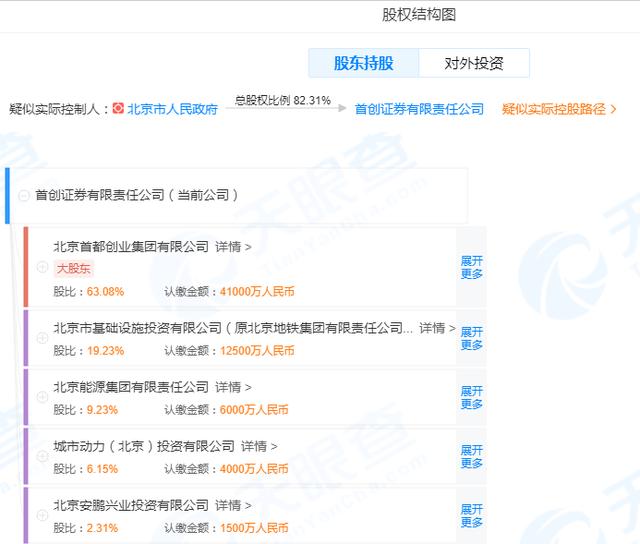Click the 2.31% share value
The height and width of the screenshot is (544, 640).
coord(102,528)
